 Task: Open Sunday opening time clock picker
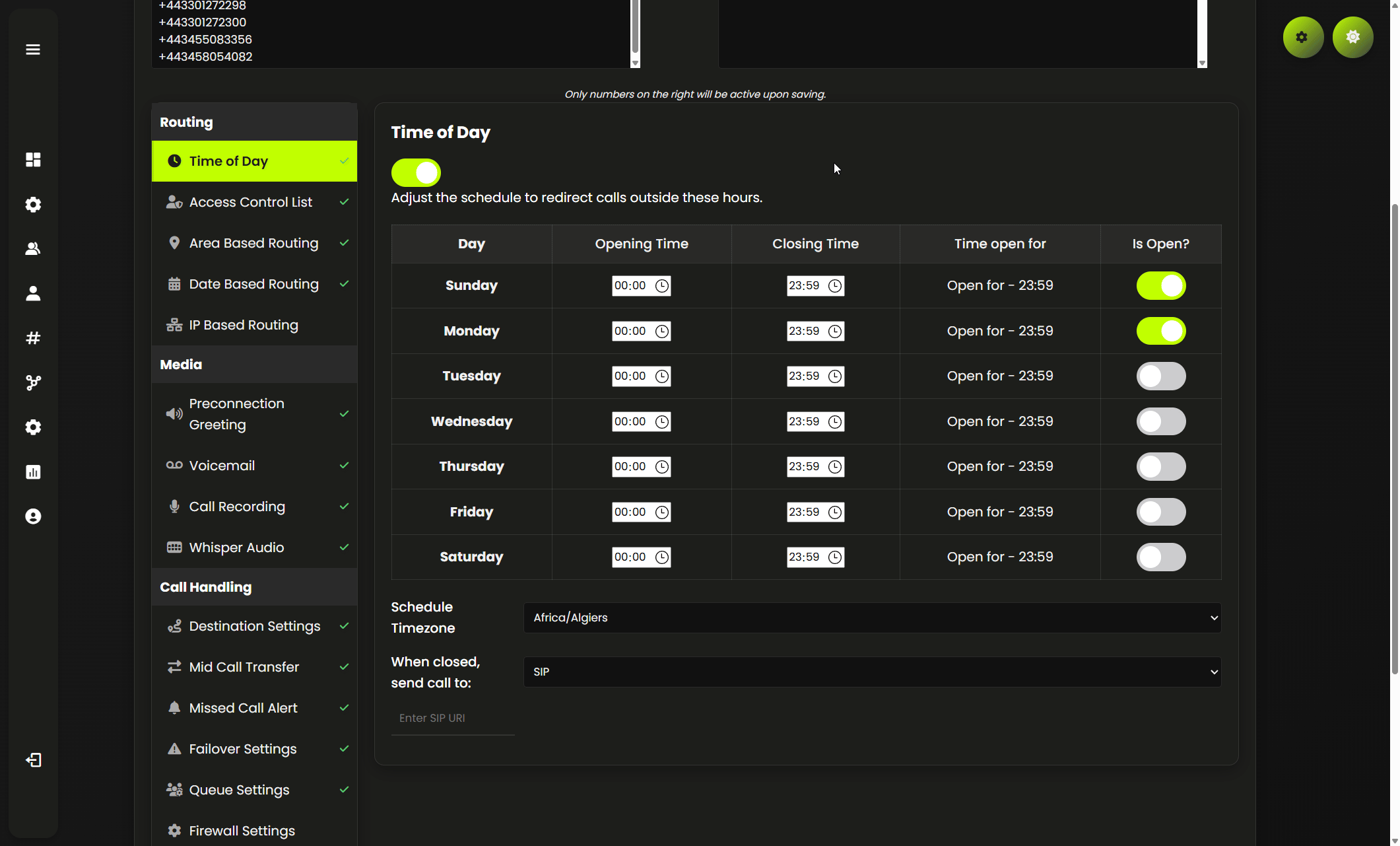click(x=662, y=286)
